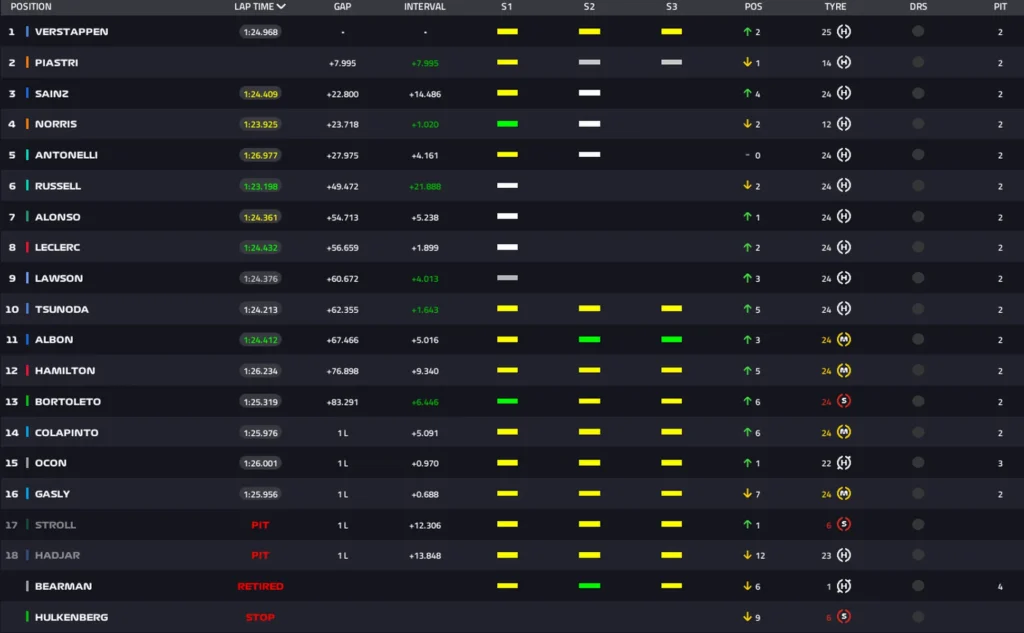This screenshot has width=1024, height=633.
Task: Click Albon's green S2 sector bar
Action: click(x=589, y=340)
